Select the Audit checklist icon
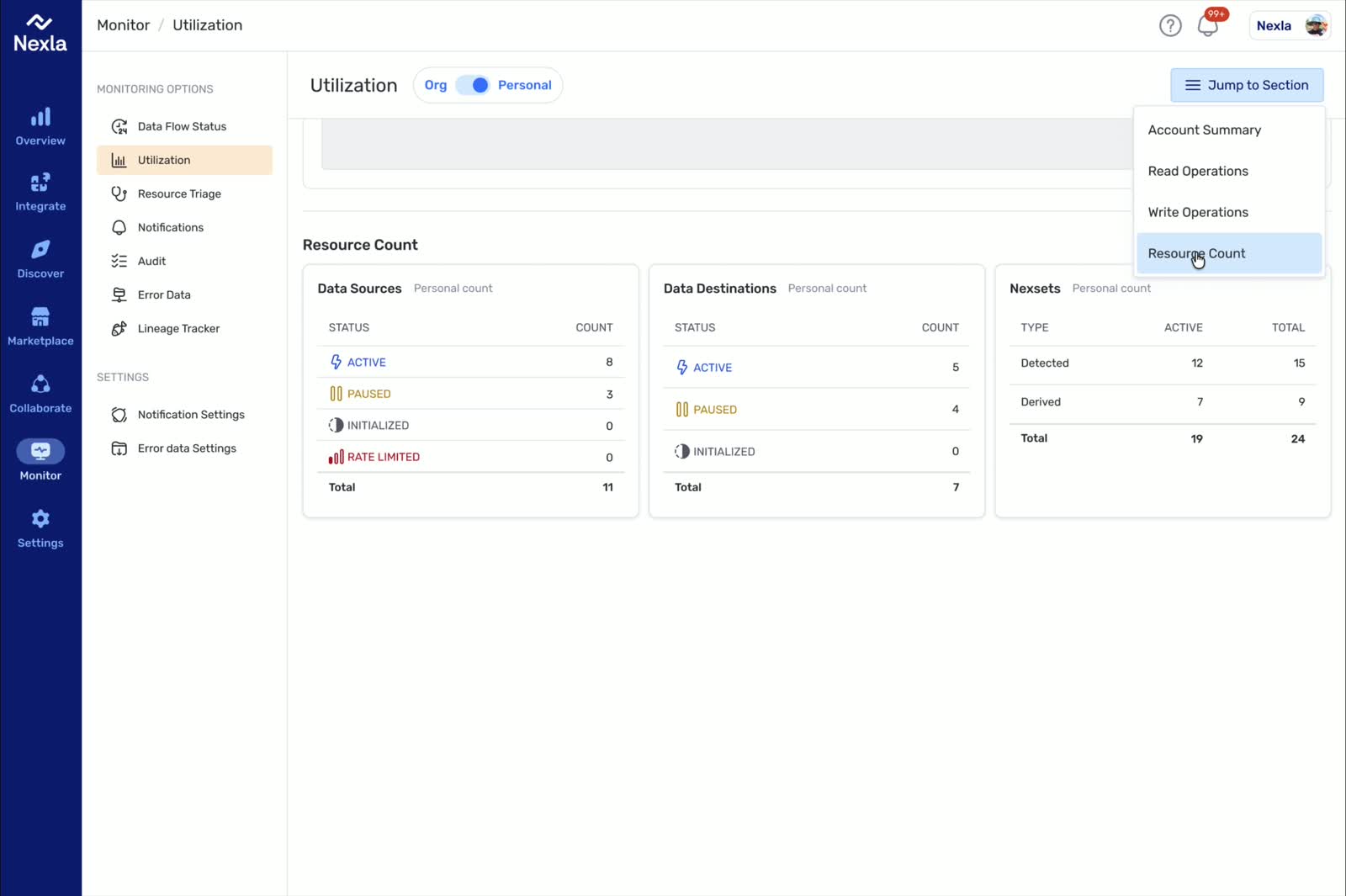 click(121, 261)
